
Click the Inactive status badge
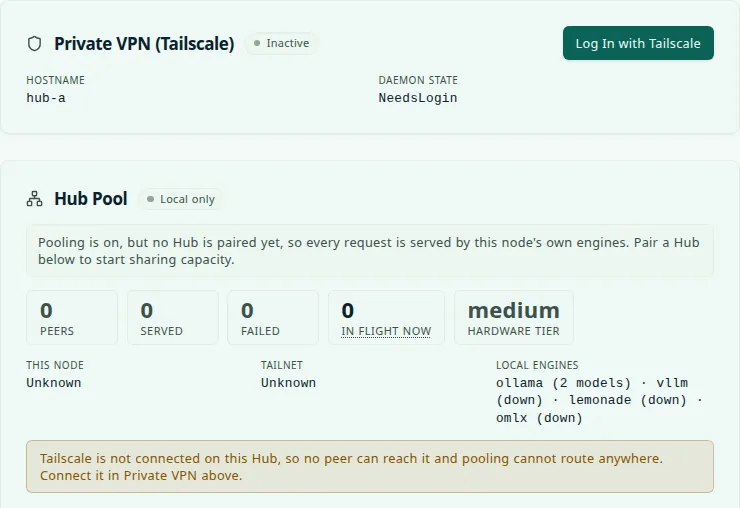point(281,43)
